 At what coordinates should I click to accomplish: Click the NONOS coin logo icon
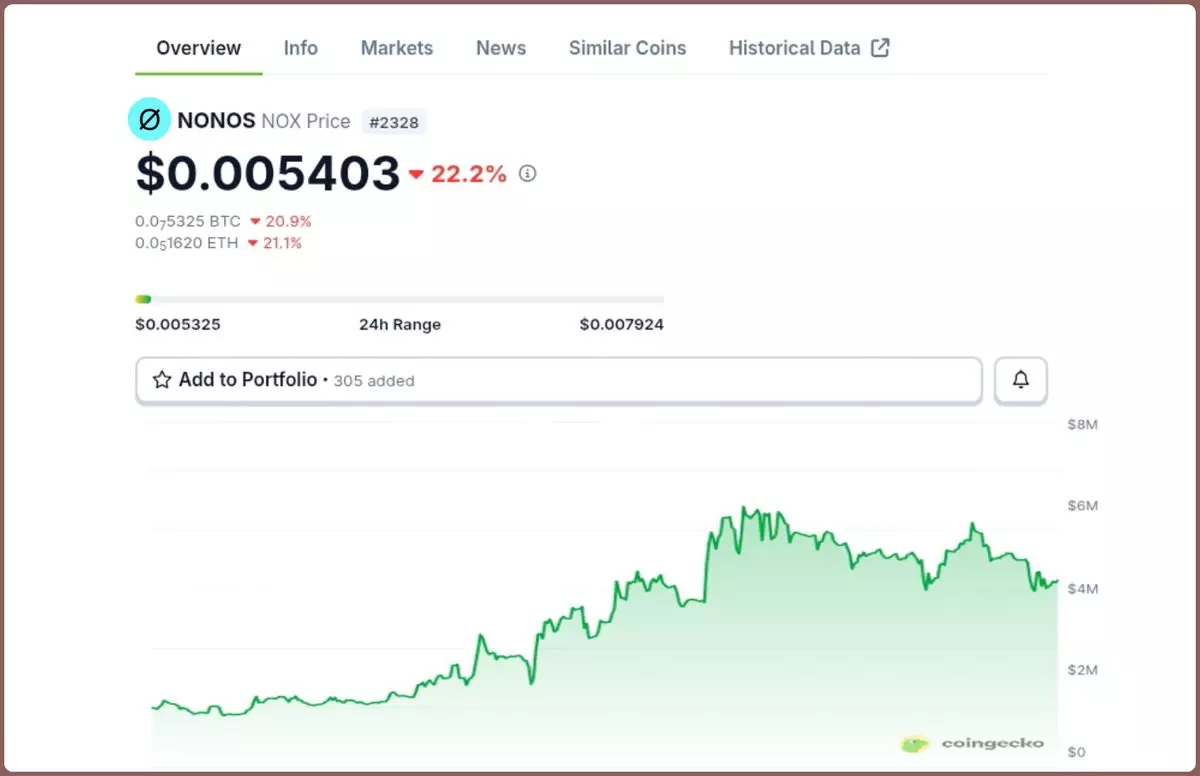coord(149,121)
